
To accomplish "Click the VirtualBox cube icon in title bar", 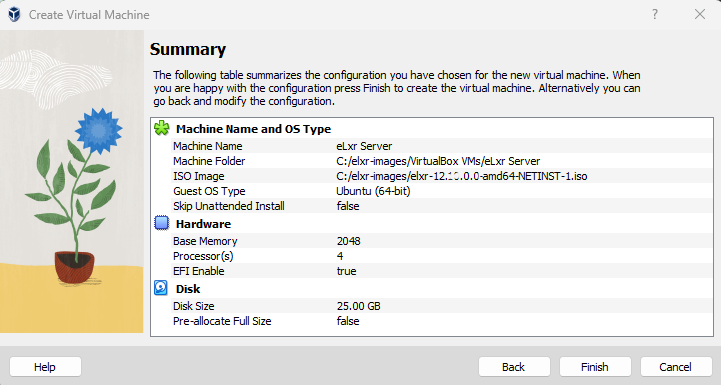I will coord(14,15).
